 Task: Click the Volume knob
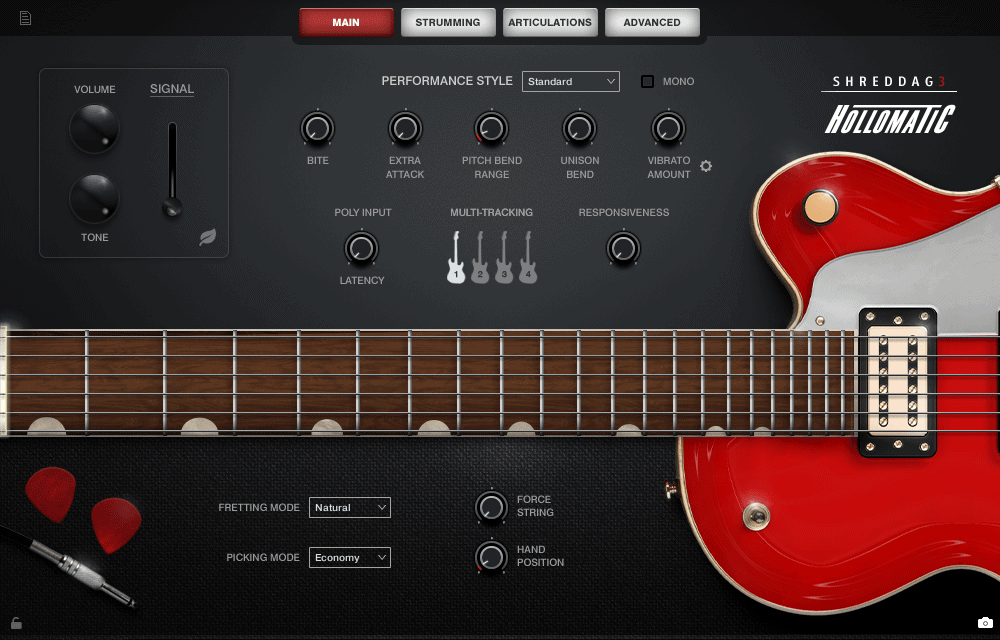click(94, 128)
